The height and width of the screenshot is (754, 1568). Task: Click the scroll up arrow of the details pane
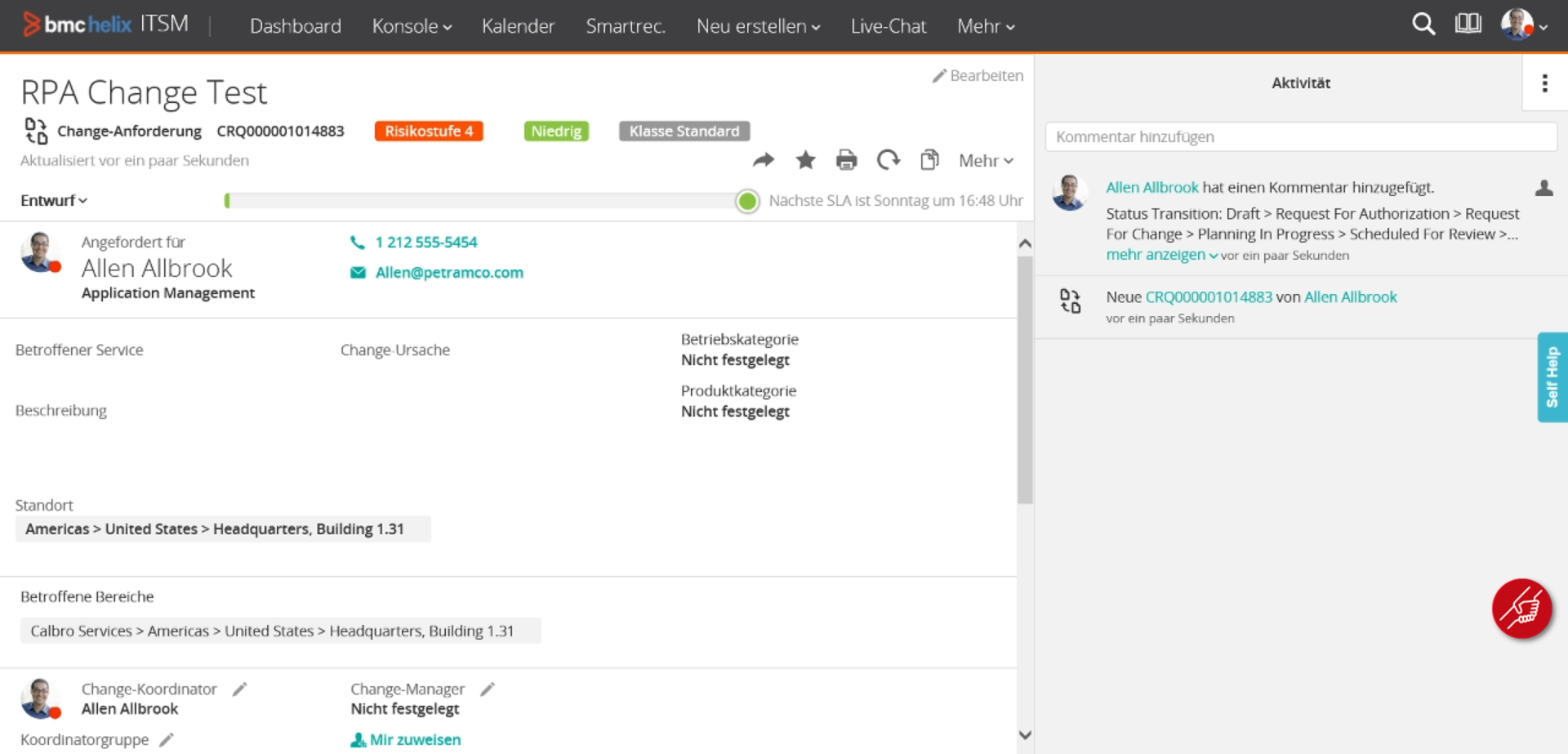1026,243
